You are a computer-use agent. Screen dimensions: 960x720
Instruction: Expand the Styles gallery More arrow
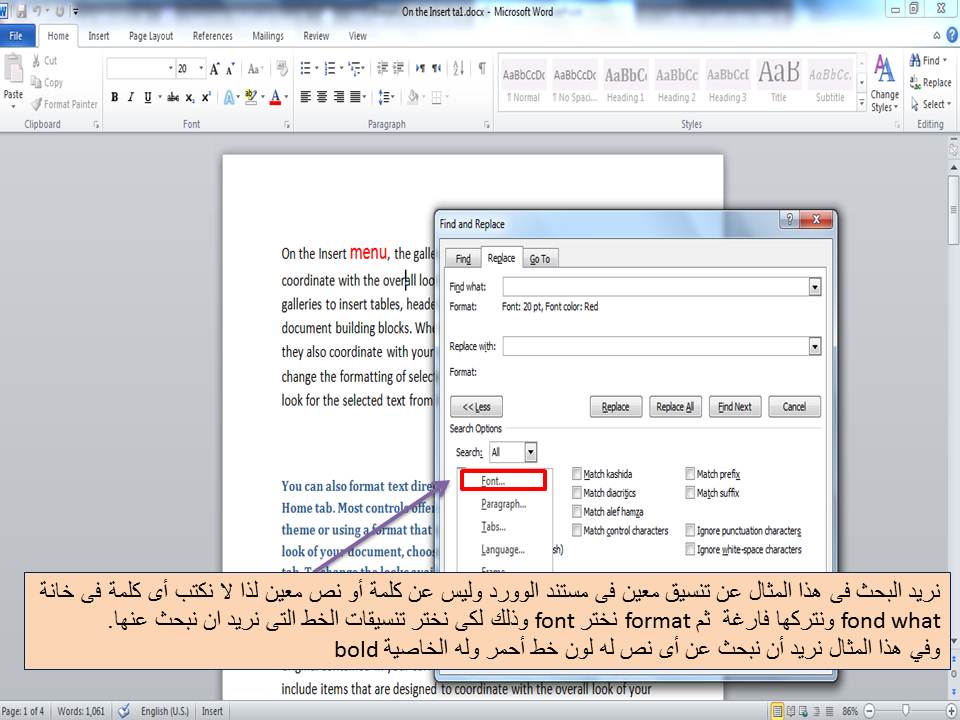click(x=861, y=105)
